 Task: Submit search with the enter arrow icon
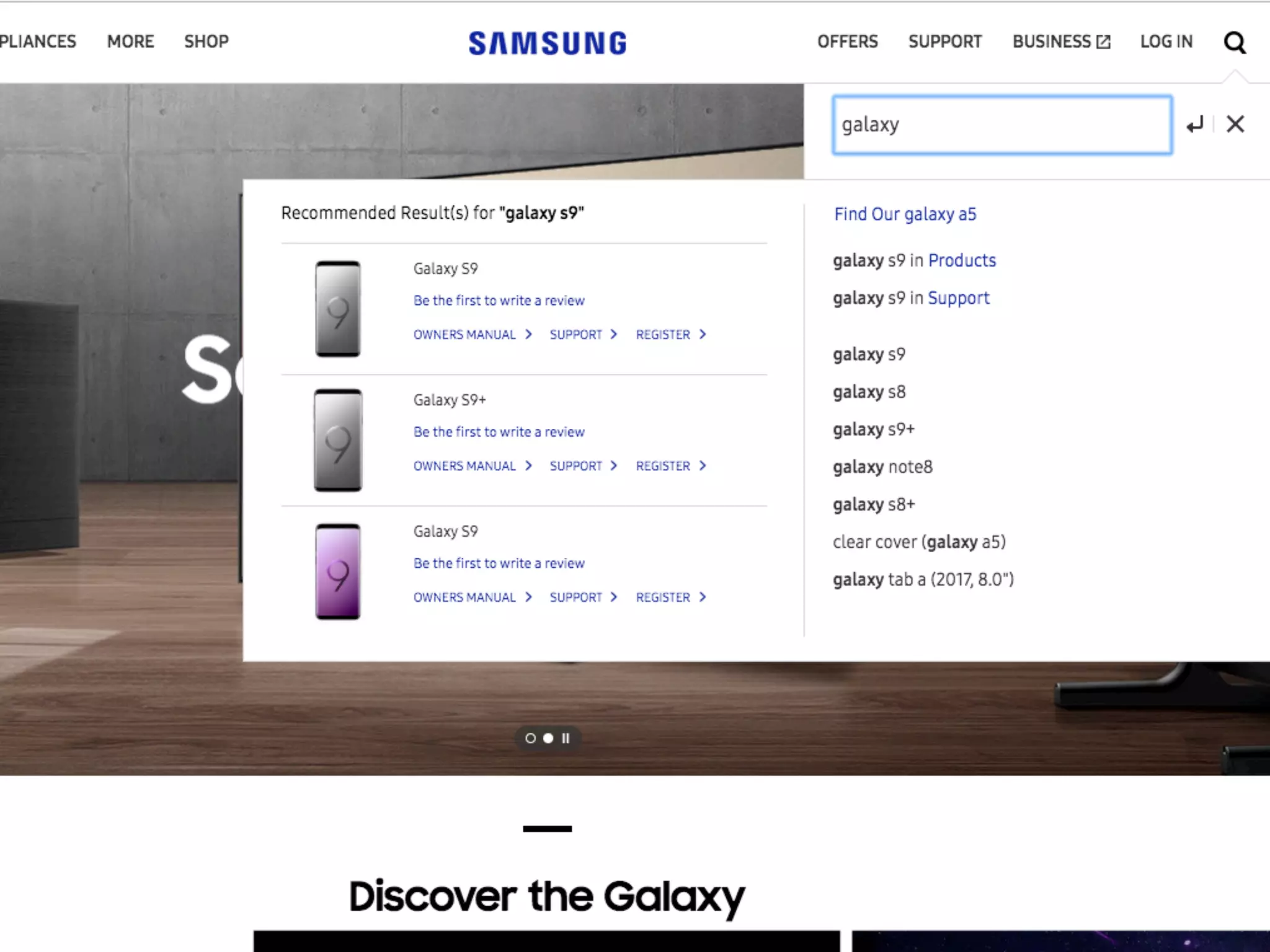coord(1195,125)
